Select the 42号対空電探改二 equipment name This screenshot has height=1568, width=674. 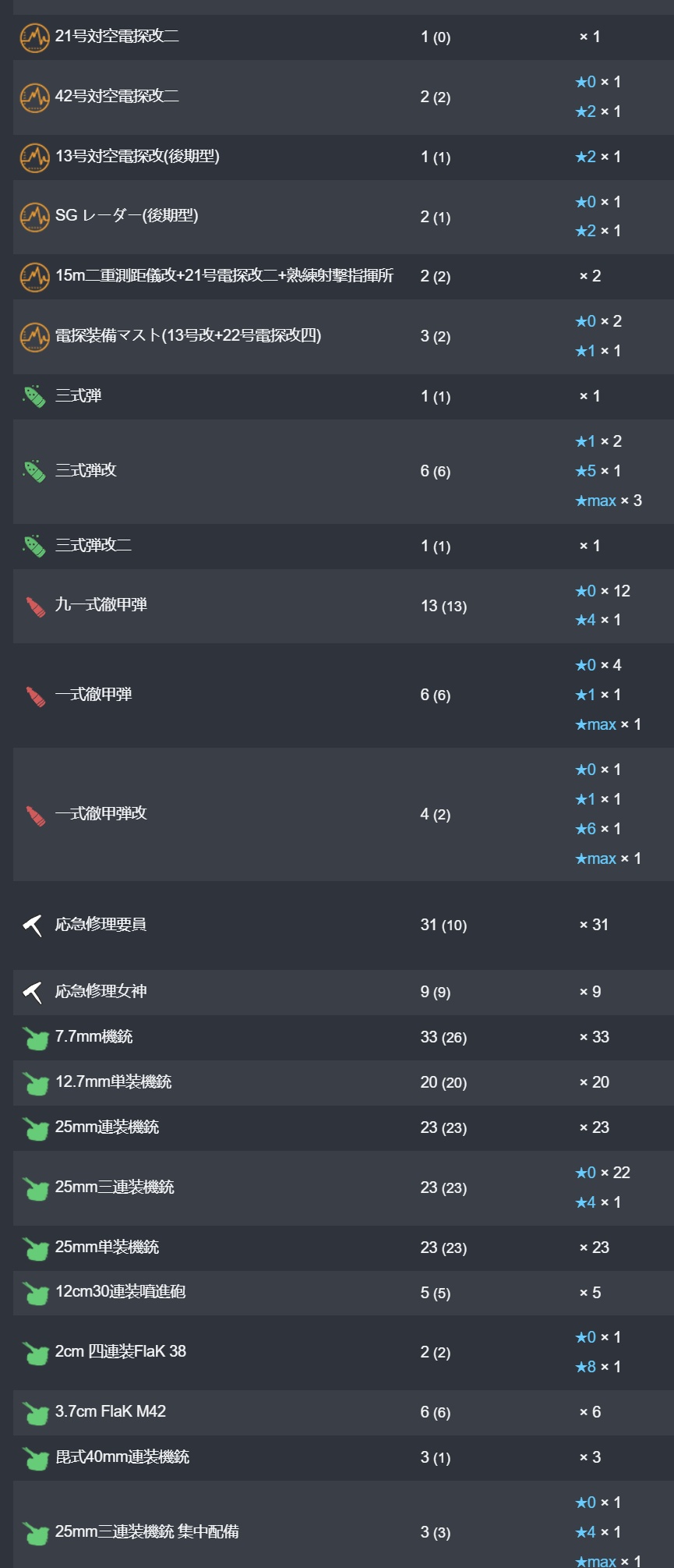tap(117, 96)
